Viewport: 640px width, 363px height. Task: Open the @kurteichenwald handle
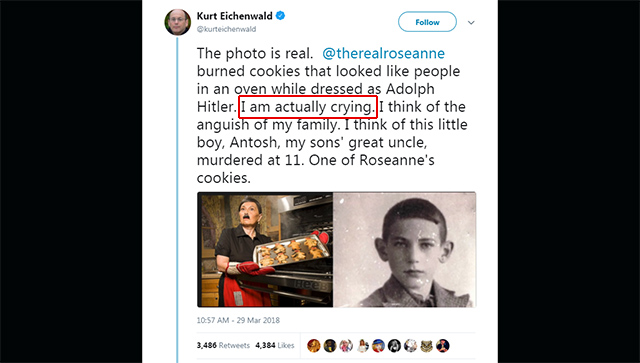pos(227,29)
